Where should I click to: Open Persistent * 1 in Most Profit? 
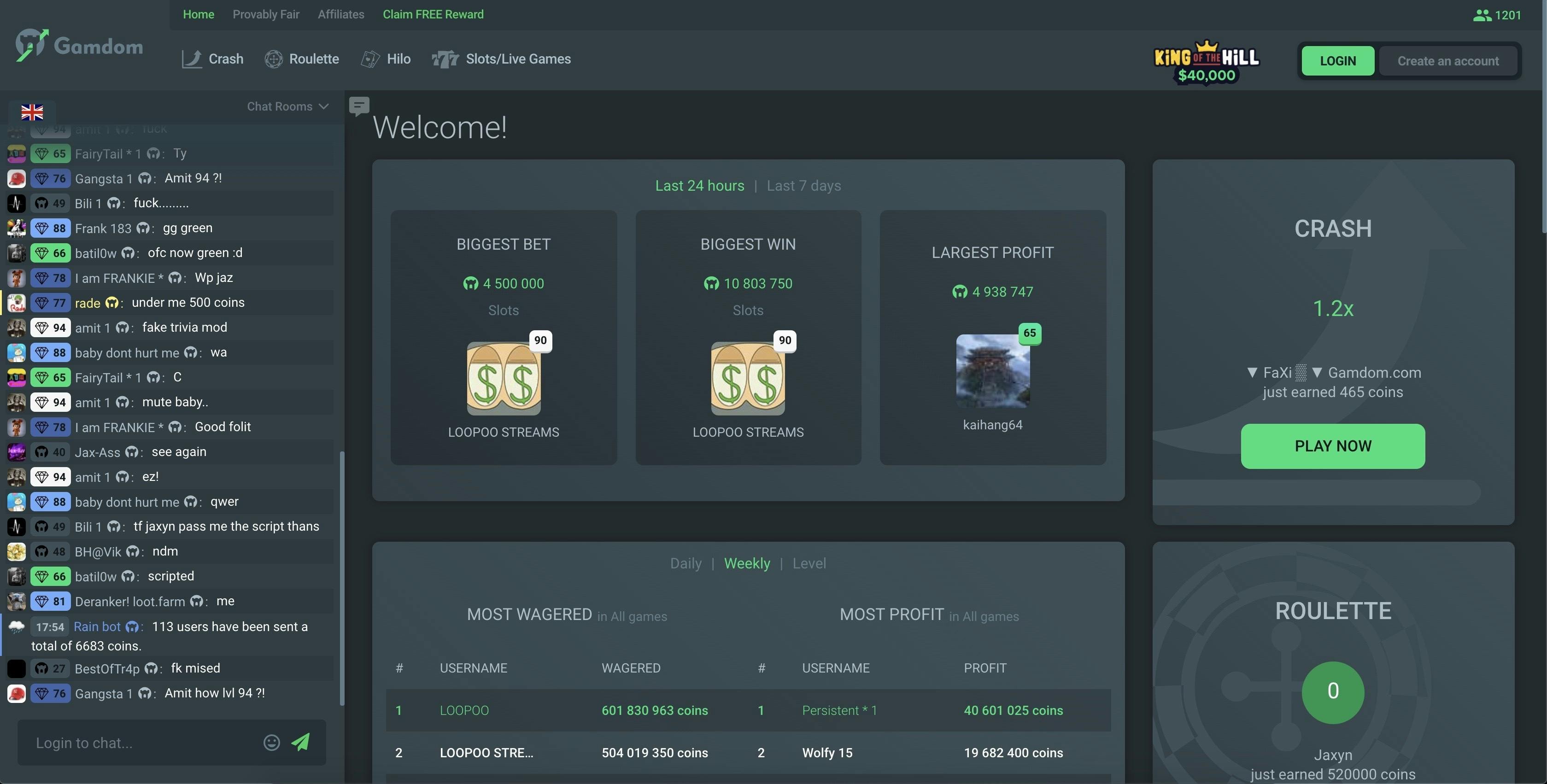pos(839,710)
